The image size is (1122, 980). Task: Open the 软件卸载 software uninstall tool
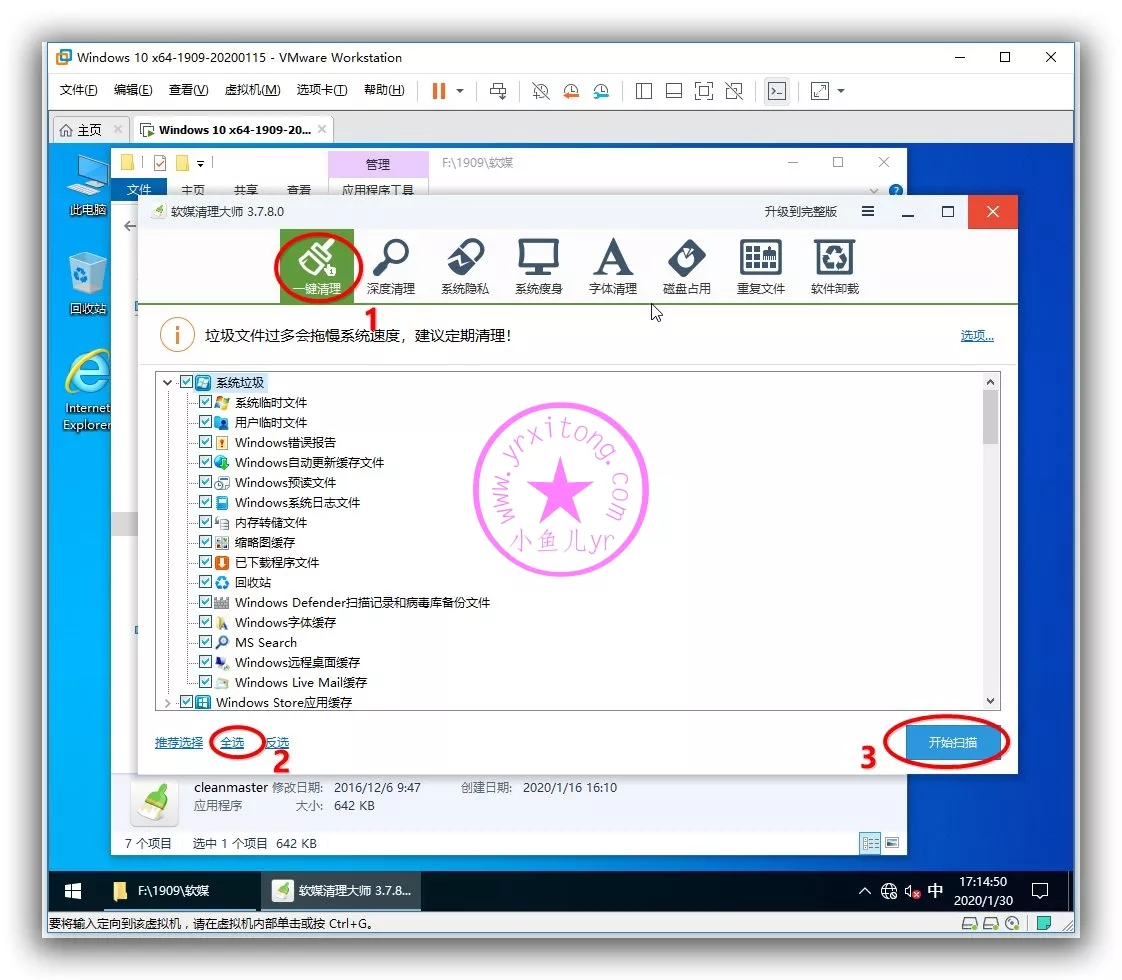click(834, 265)
